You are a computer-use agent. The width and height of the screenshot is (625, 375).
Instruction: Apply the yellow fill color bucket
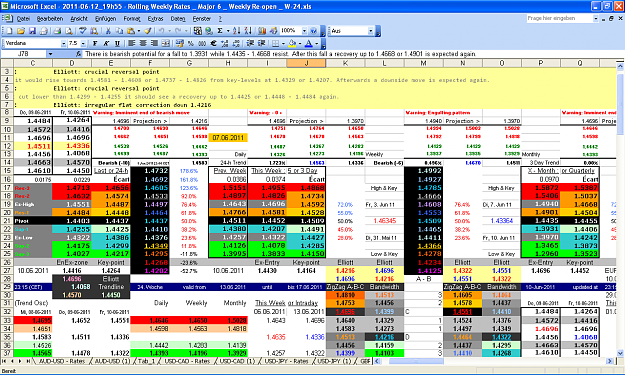click(x=292, y=43)
